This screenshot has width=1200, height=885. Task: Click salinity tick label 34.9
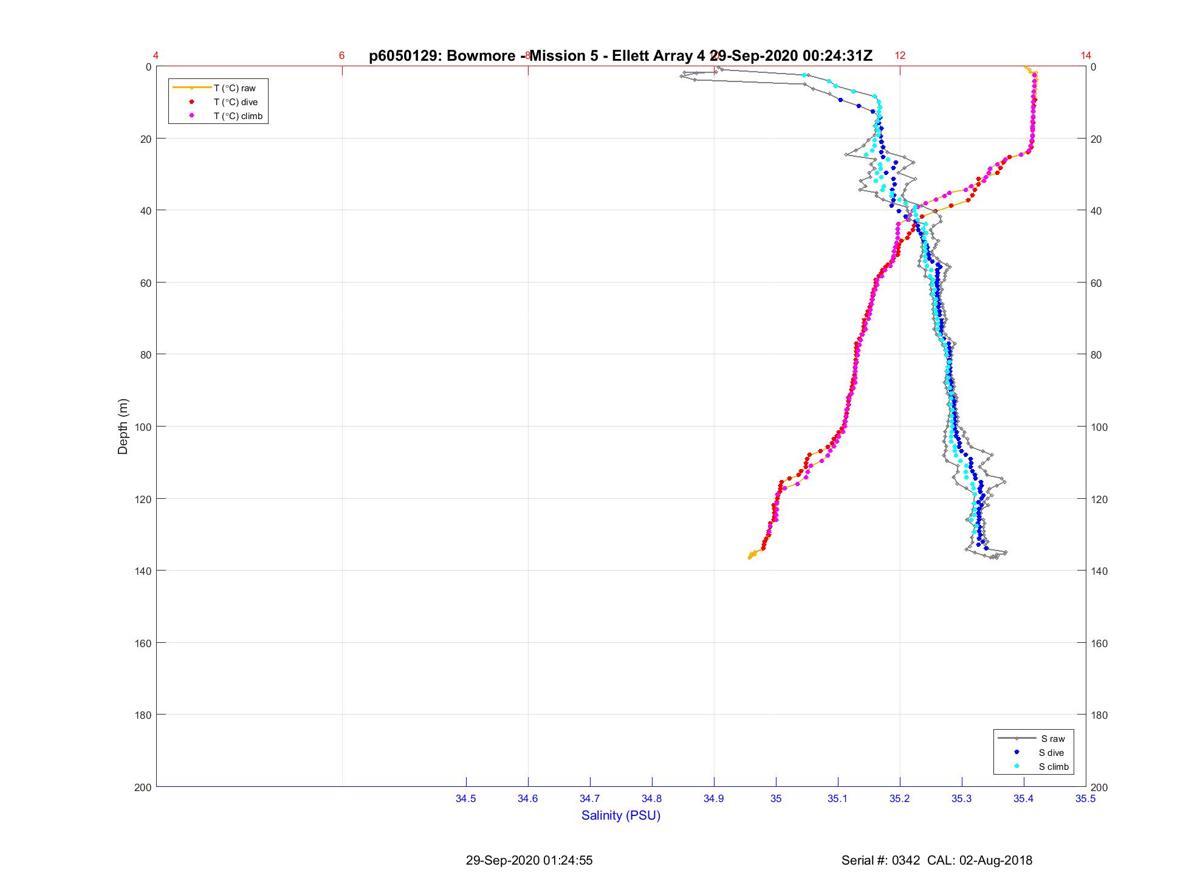714,798
